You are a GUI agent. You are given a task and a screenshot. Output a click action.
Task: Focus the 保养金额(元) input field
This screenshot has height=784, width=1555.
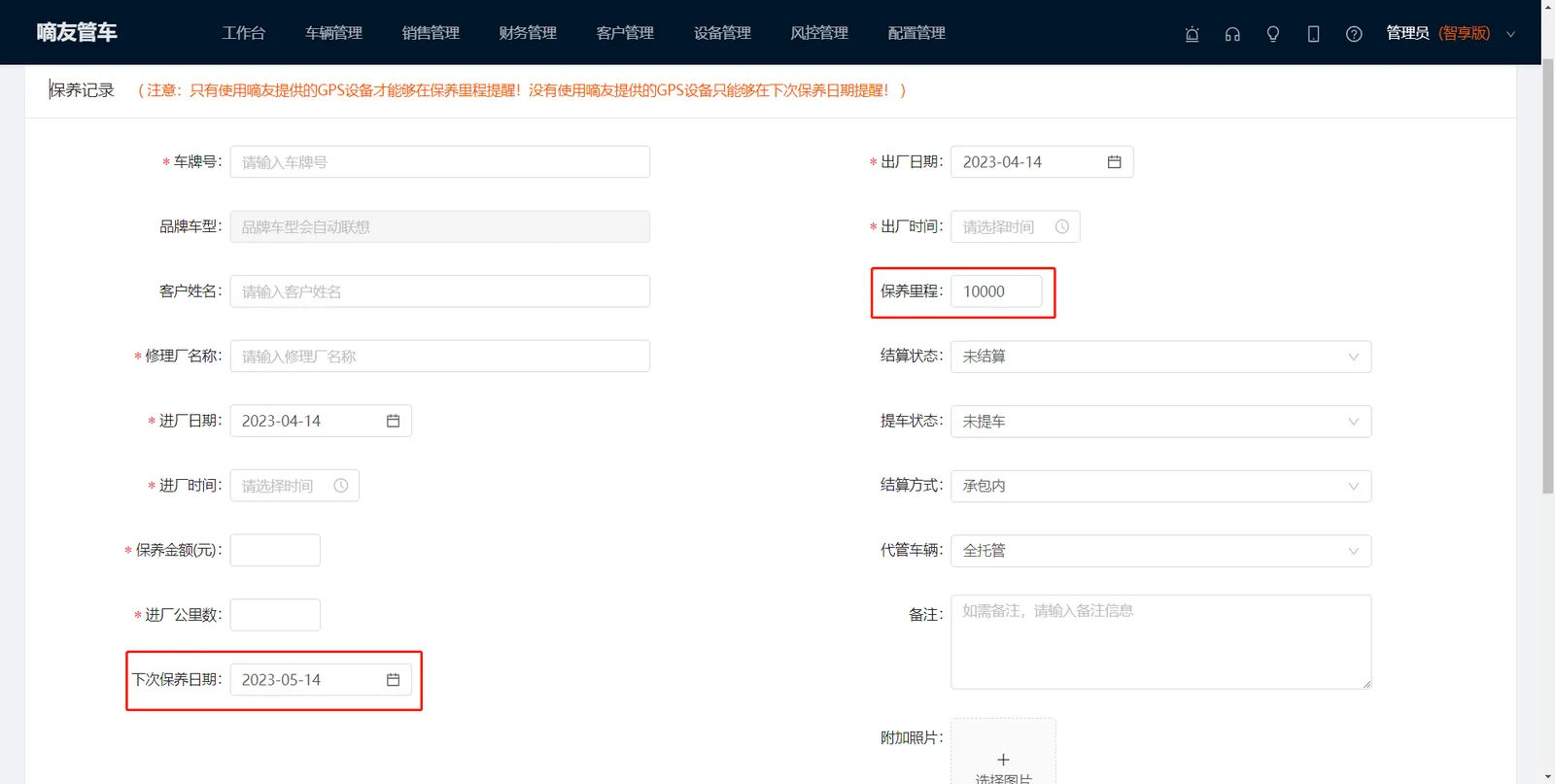click(275, 550)
